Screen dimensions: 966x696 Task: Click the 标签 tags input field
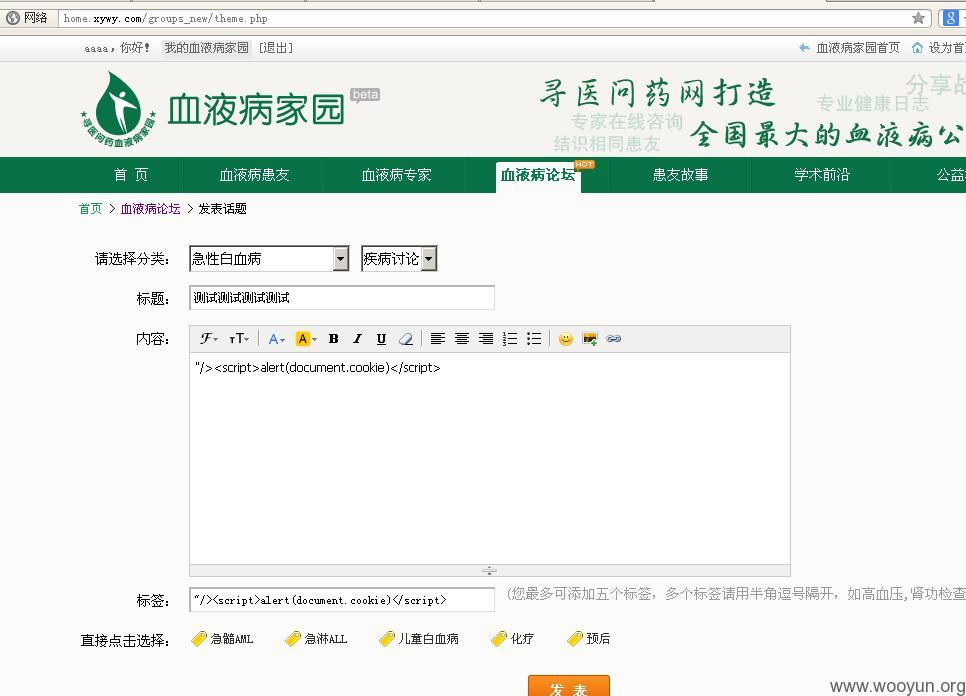point(342,600)
